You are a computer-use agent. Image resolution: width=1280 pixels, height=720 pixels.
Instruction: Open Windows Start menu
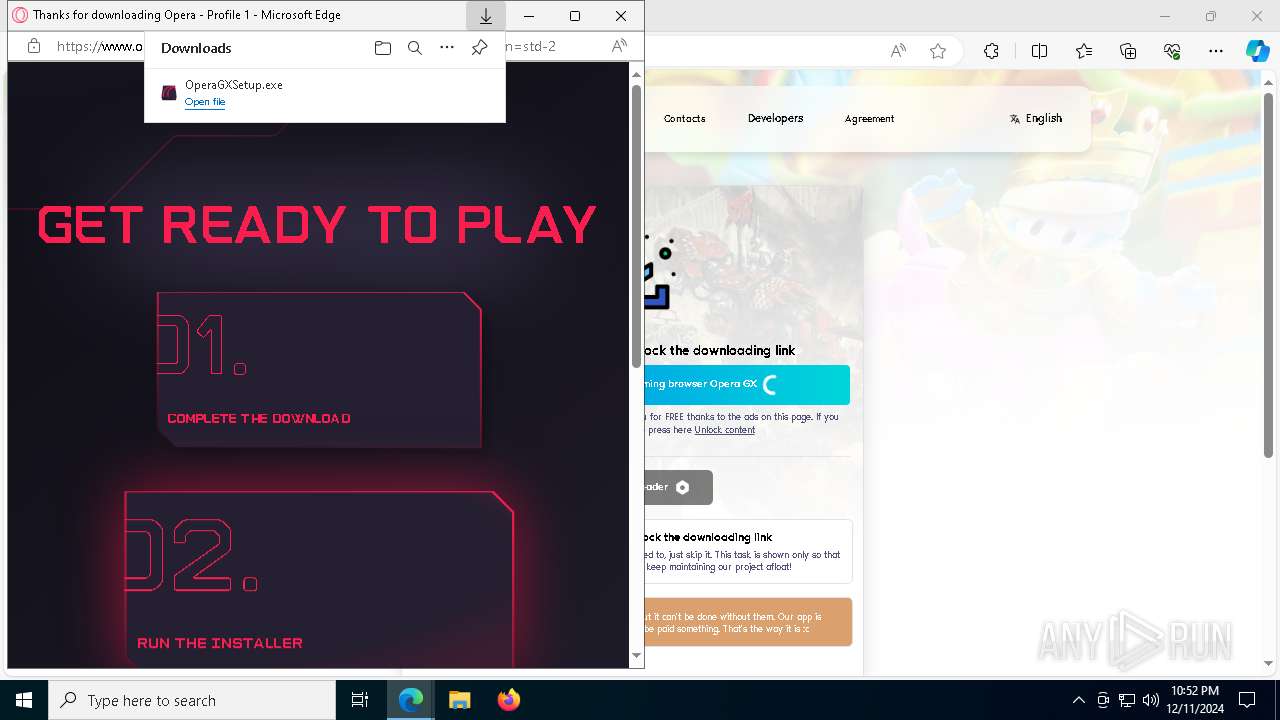(x=24, y=700)
